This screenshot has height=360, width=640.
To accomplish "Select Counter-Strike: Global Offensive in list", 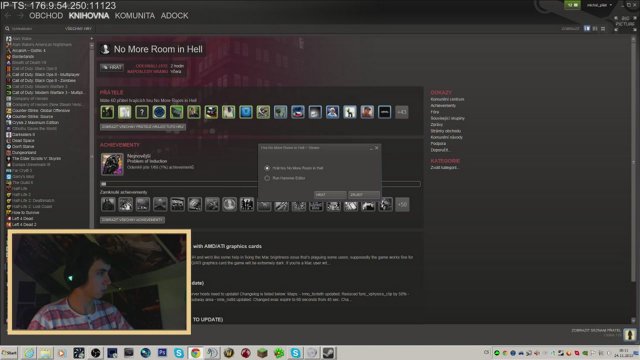I will (41, 111).
